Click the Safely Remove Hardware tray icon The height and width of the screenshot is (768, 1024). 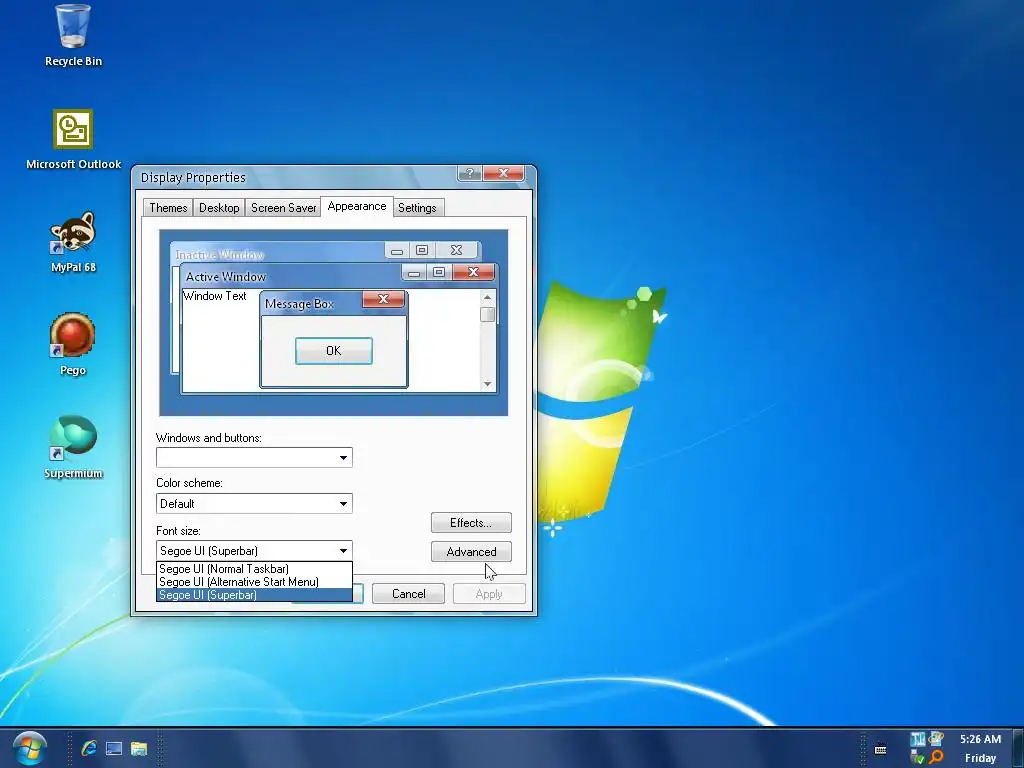click(918, 758)
